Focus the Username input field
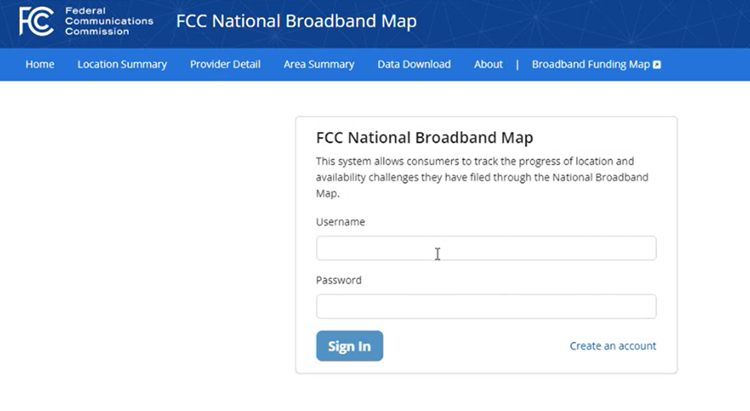 coord(486,248)
